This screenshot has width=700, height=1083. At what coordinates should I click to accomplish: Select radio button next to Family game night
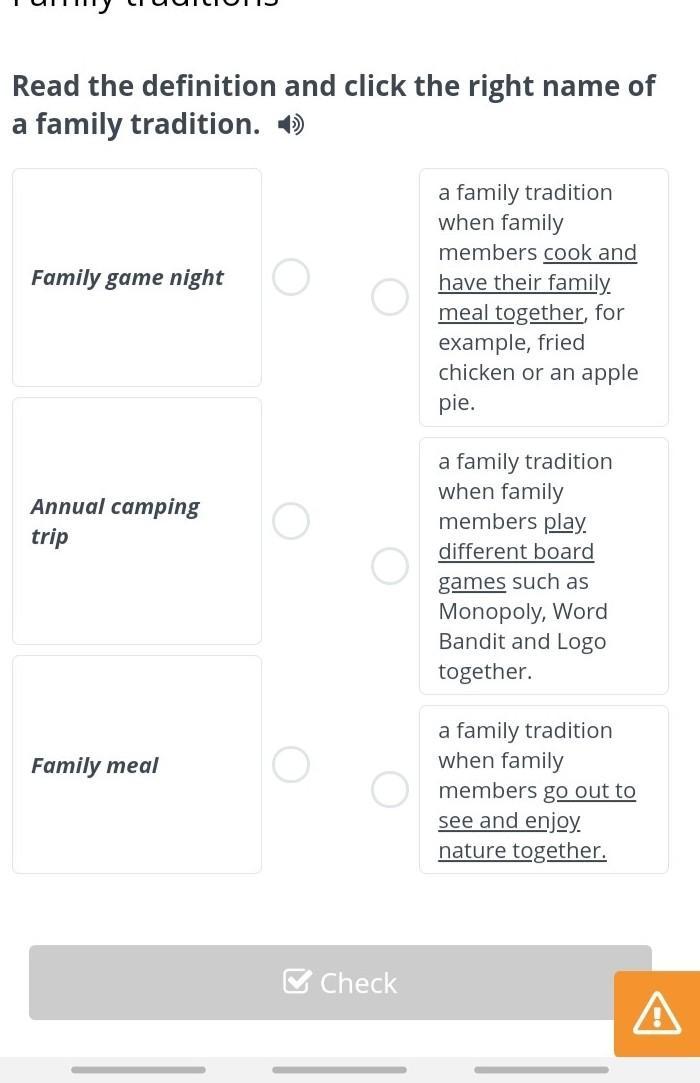point(291,277)
